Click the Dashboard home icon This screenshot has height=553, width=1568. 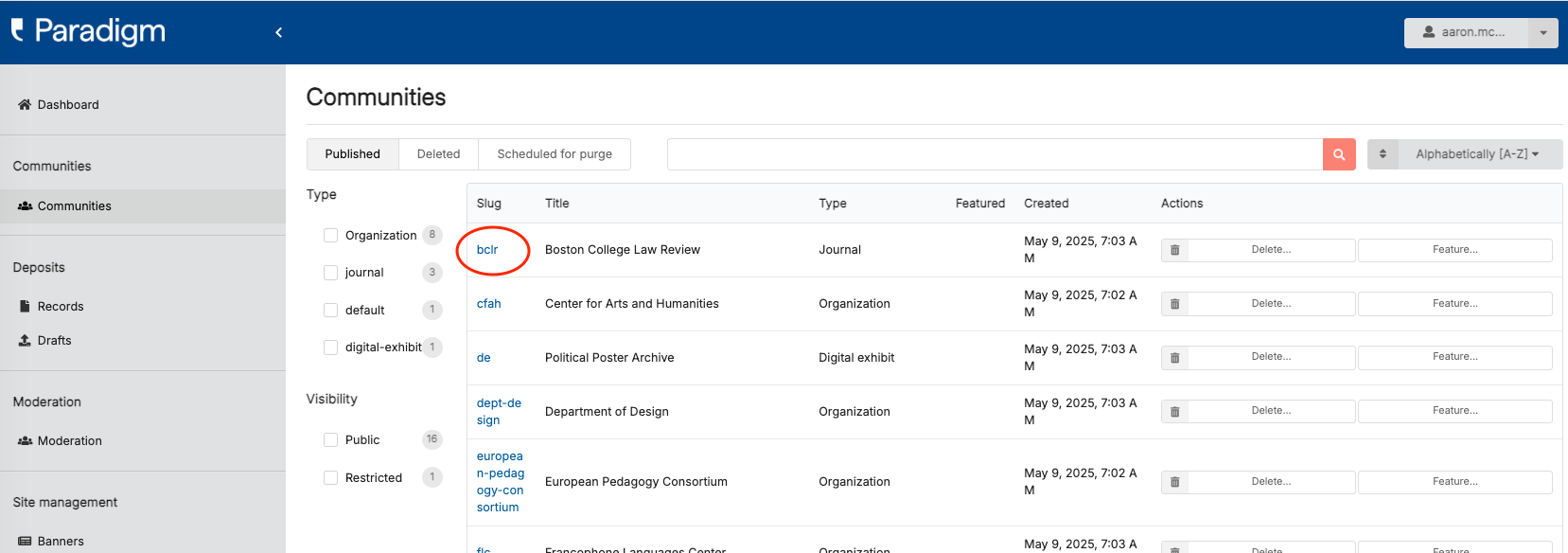click(25, 105)
